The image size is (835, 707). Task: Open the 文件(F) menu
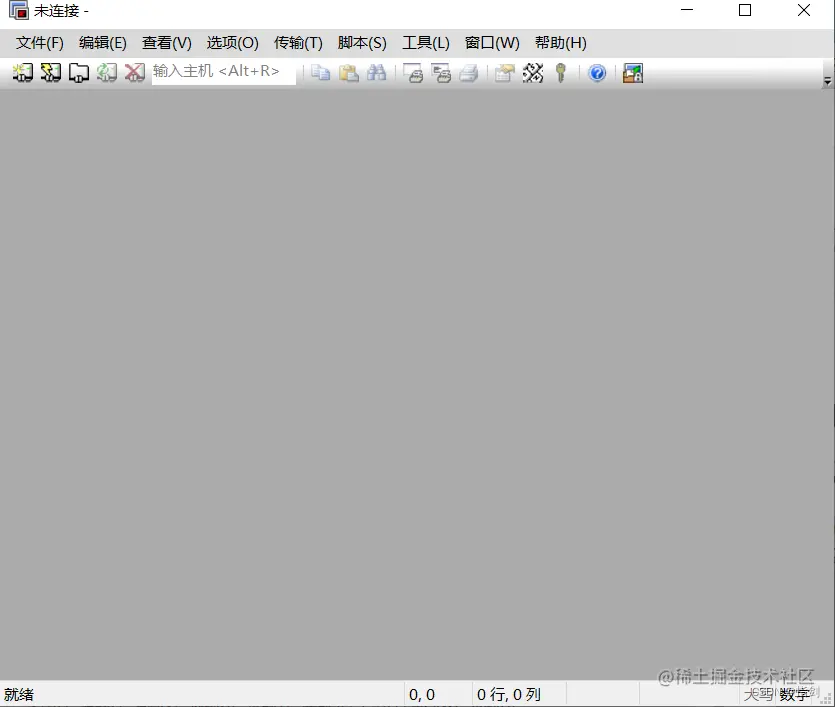click(39, 43)
